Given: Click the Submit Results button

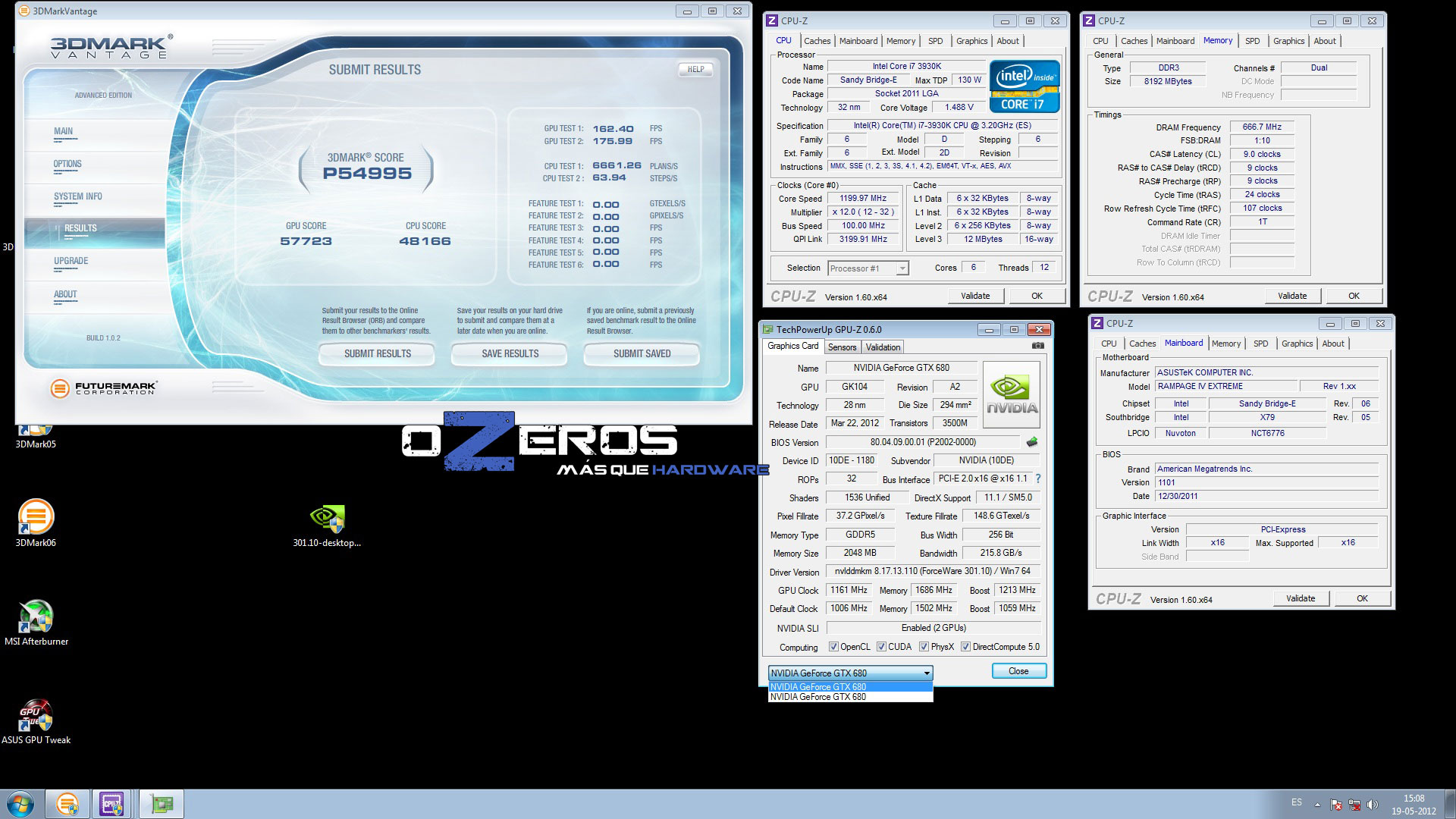Looking at the screenshot, I should tap(377, 353).
